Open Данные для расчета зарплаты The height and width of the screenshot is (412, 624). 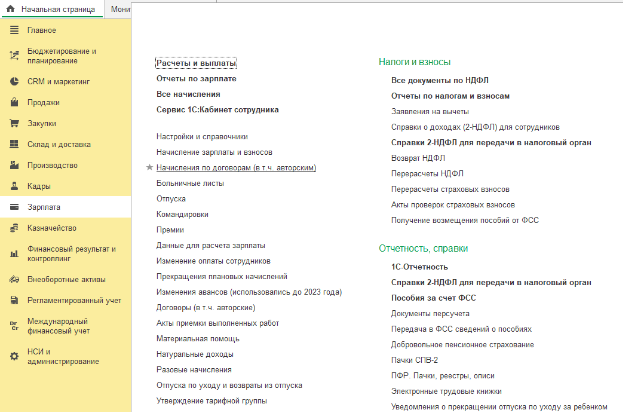pos(211,246)
